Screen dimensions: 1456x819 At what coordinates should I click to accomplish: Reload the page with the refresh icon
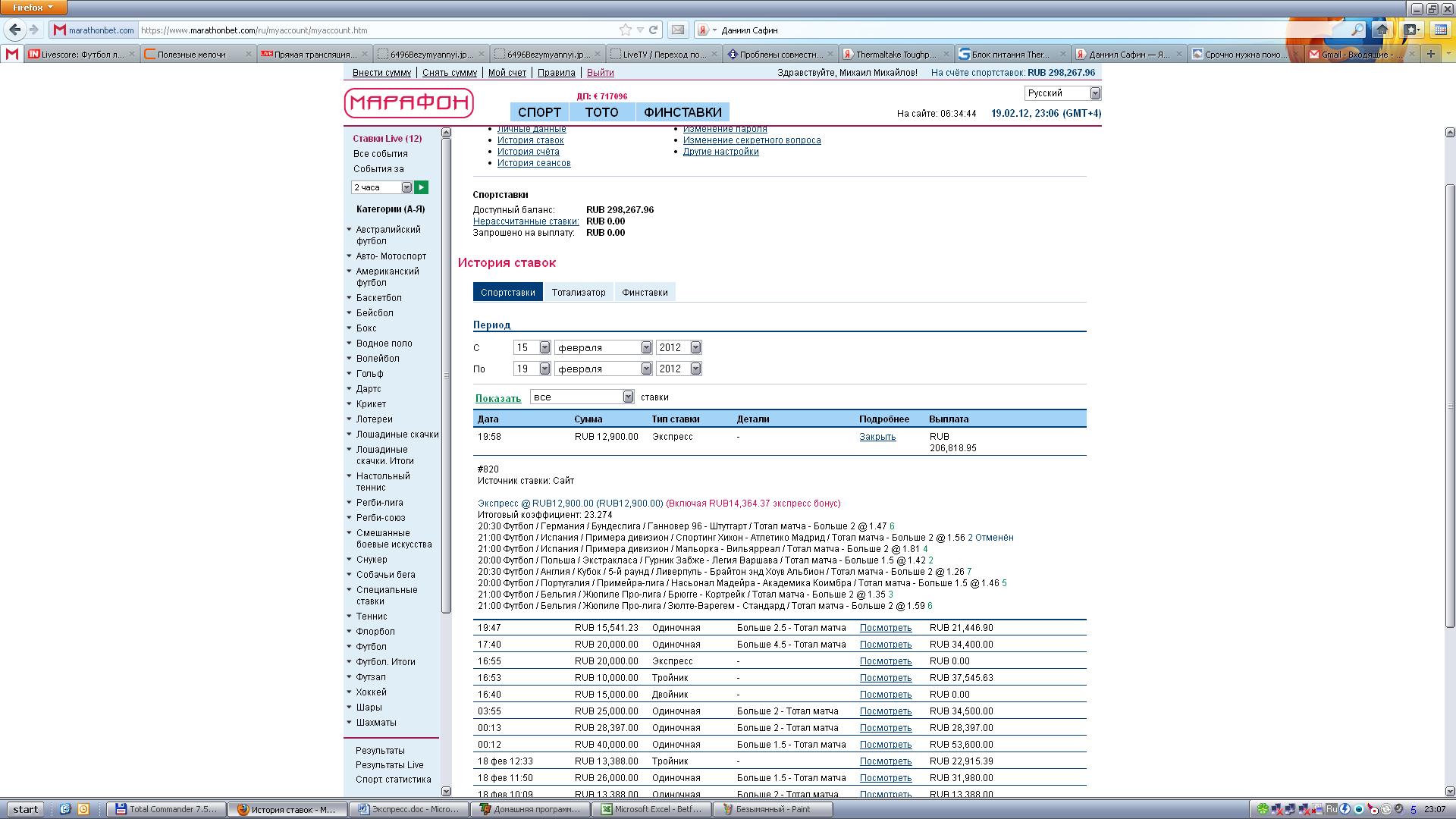[x=653, y=30]
